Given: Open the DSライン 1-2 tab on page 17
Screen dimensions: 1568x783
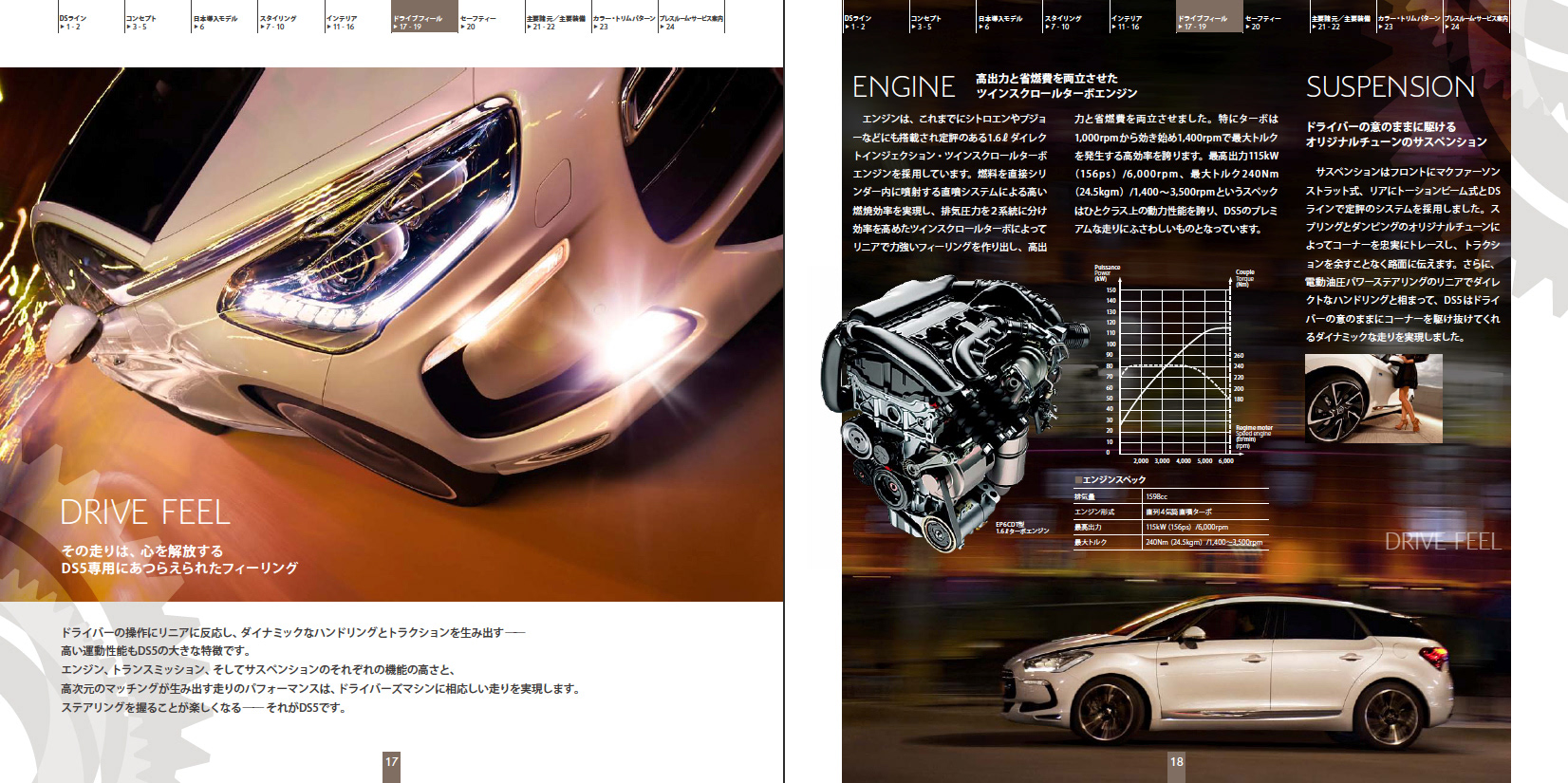Looking at the screenshot, I should click(91, 18).
